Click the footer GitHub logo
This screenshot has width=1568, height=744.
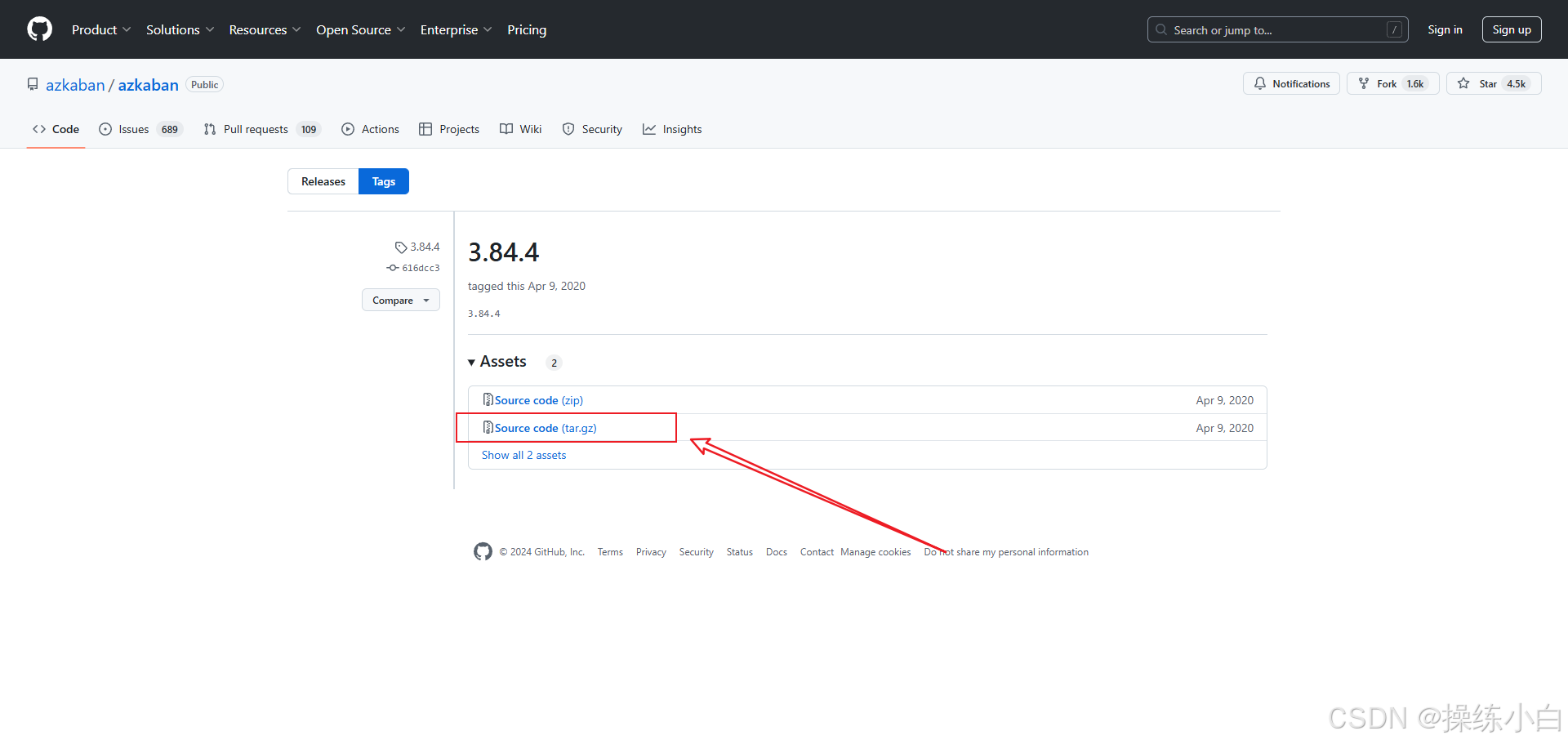pos(483,551)
